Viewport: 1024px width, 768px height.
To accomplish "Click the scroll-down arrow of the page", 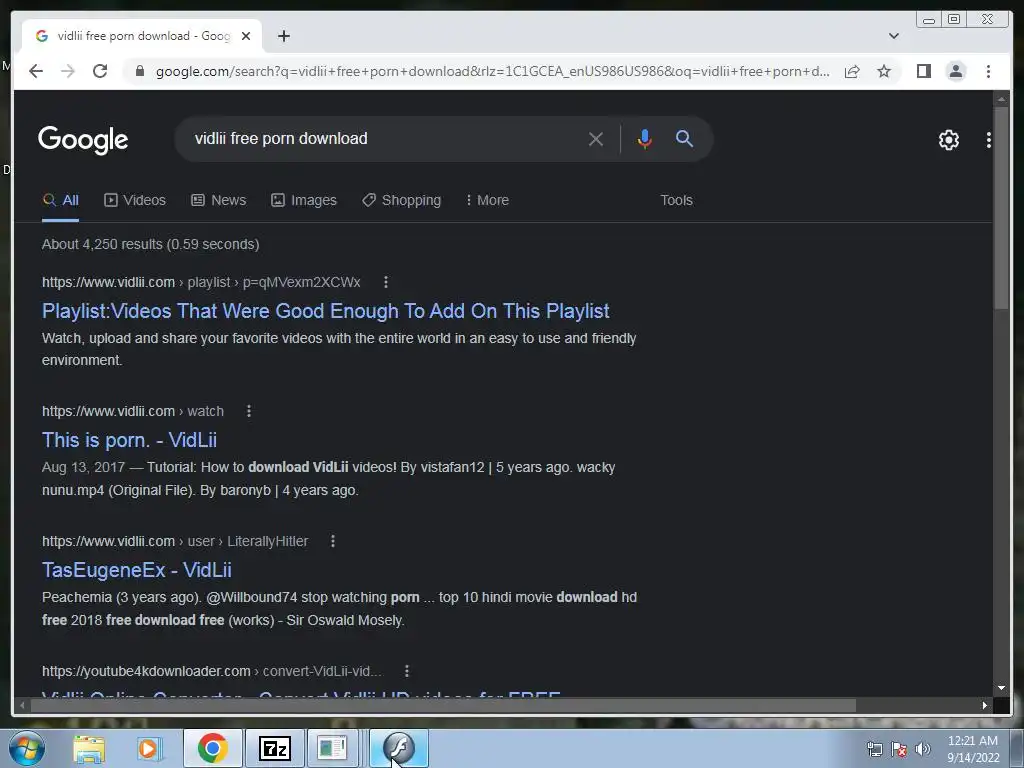I will point(1001,688).
